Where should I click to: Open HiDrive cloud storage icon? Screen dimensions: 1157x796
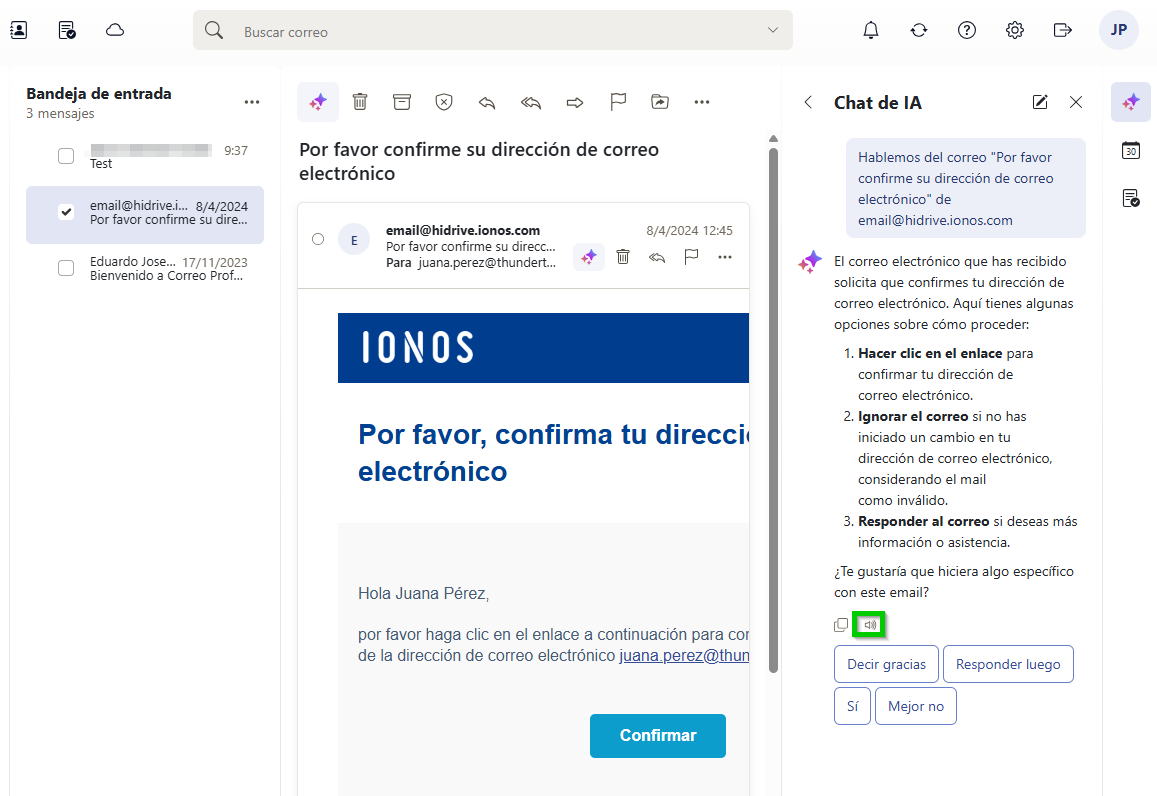114,30
